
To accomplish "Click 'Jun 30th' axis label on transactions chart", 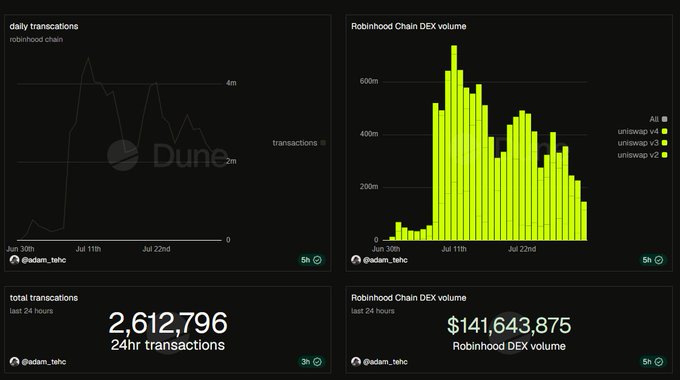I will click(20, 249).
